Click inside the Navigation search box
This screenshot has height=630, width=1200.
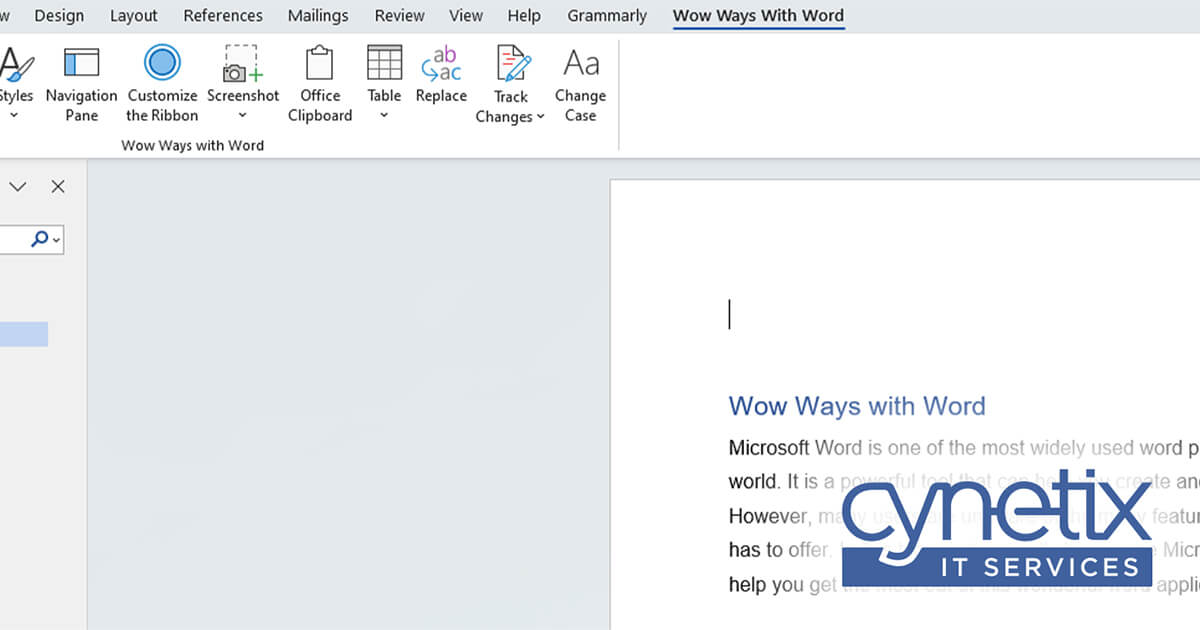20,239
